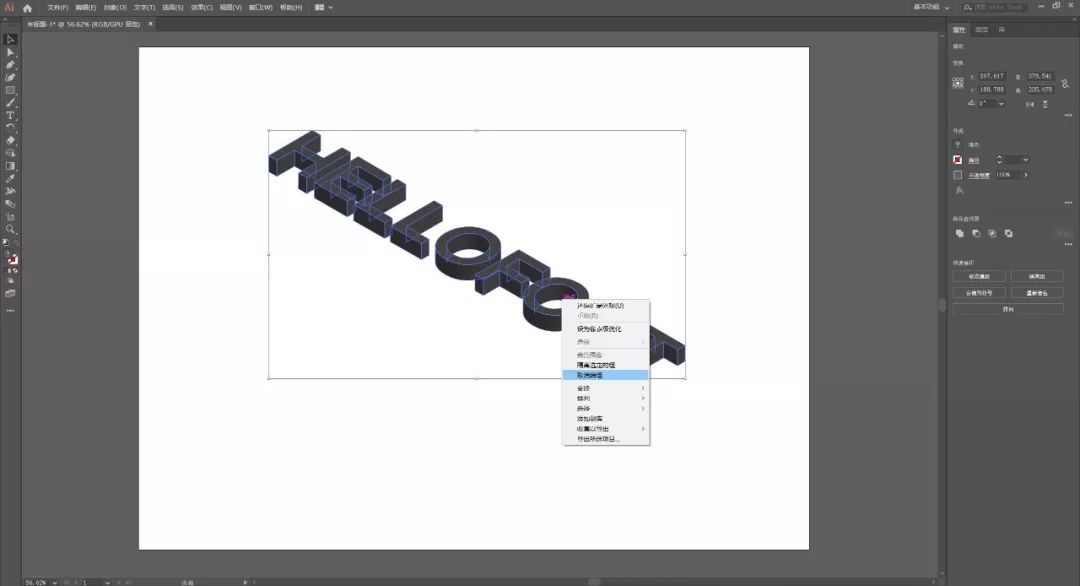Expand the opacity 100% arrow
This screenshot has width=1080, height=586.
[1025, 175]
